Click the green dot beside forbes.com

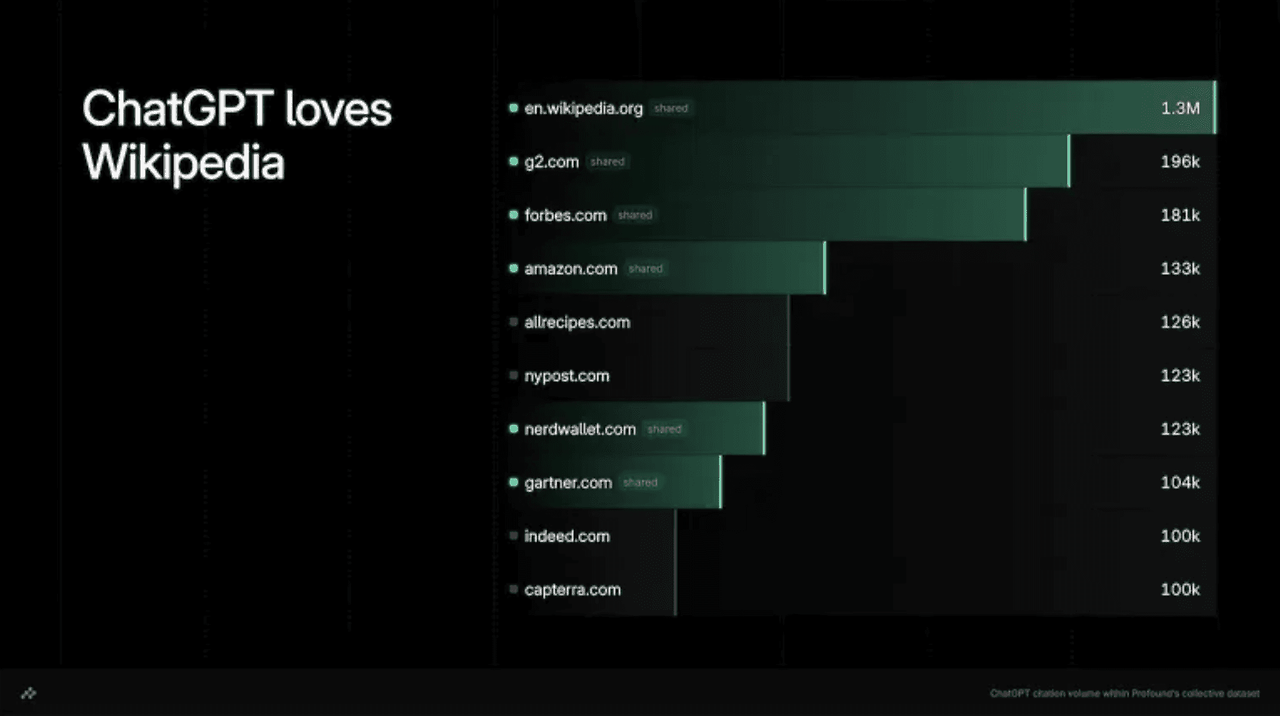pyautogui.click(x=513, y=215)
